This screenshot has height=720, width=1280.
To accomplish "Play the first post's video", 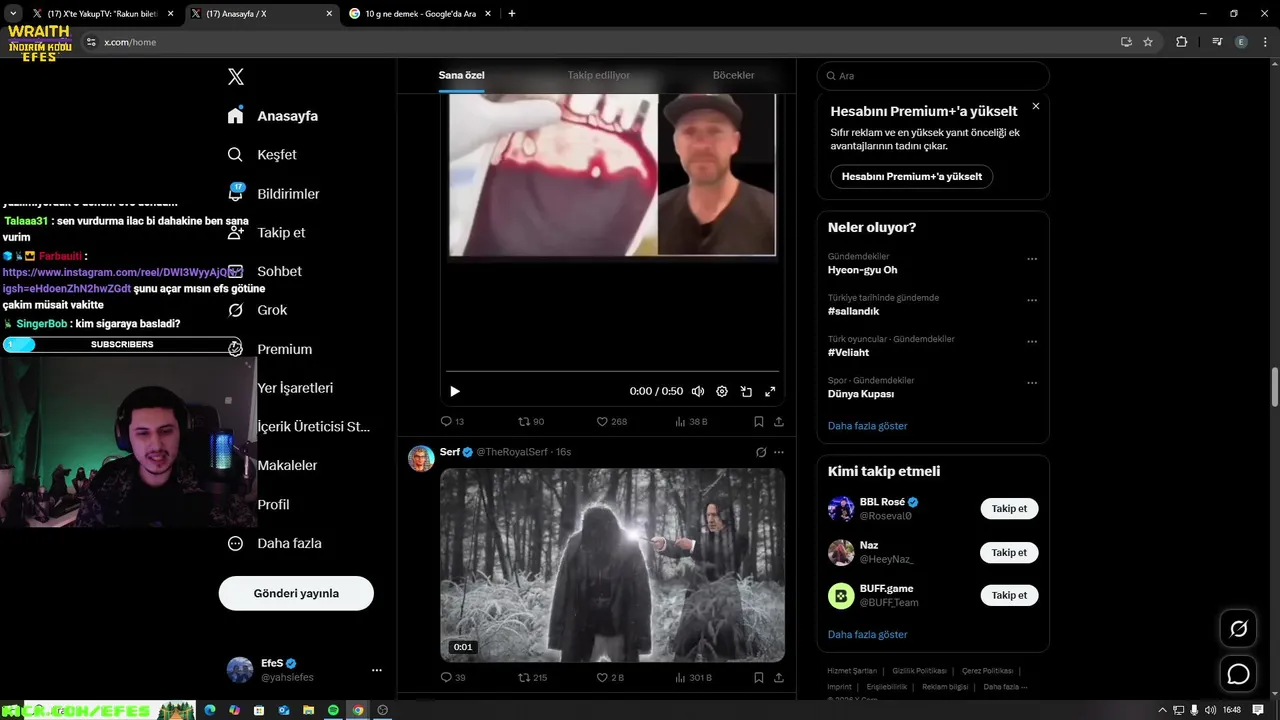I will pos(455,392).
